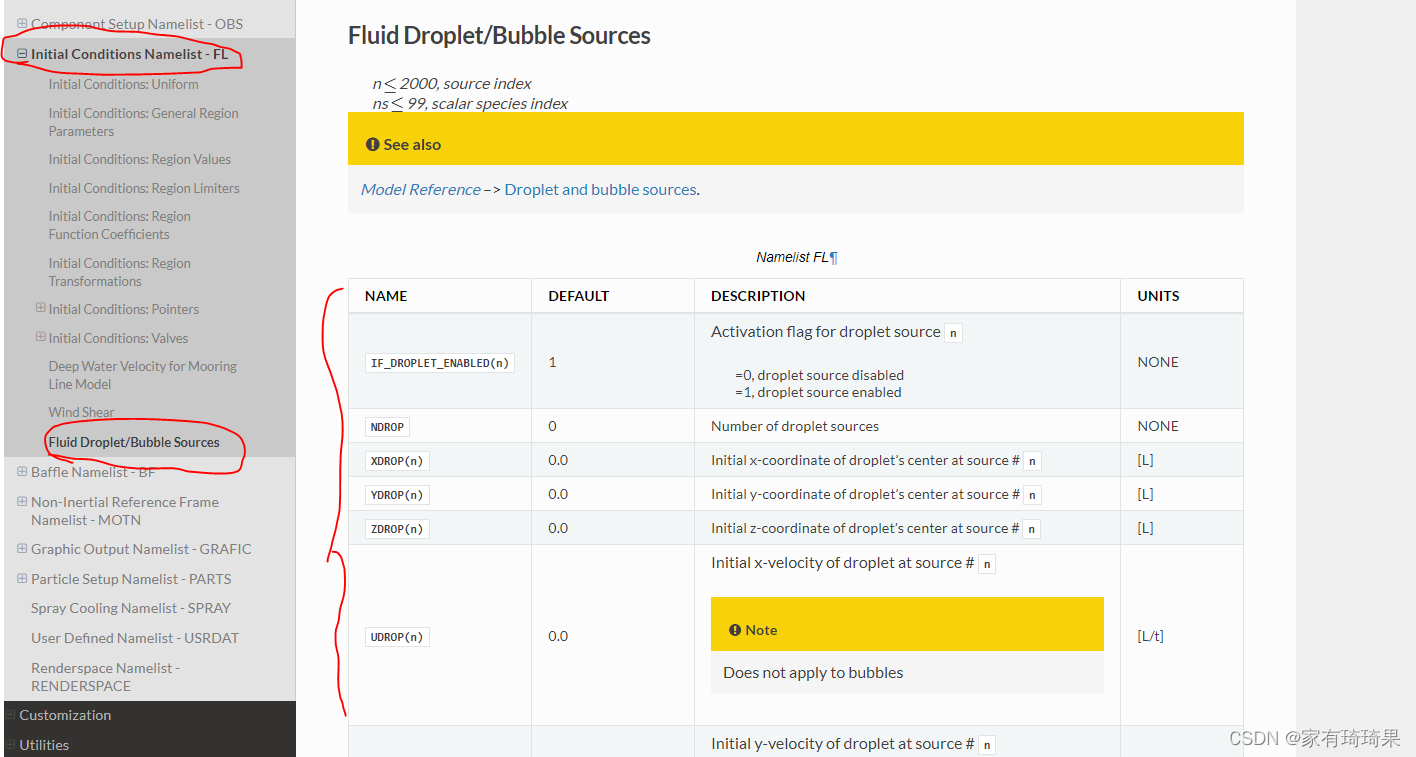Viewport: 1416px width, 757px height.
Task: Click the See also exclamation icon
Action: pos(372,144)
